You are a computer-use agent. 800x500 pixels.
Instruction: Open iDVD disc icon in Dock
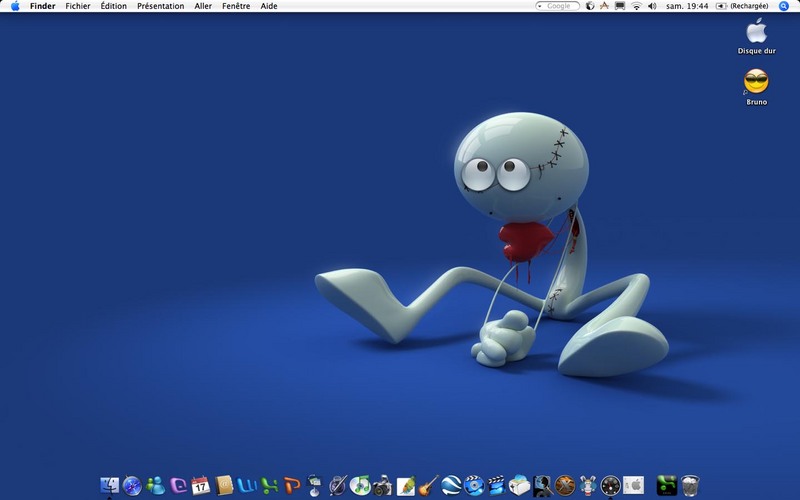pyautogui.click(x=474, y=485)
